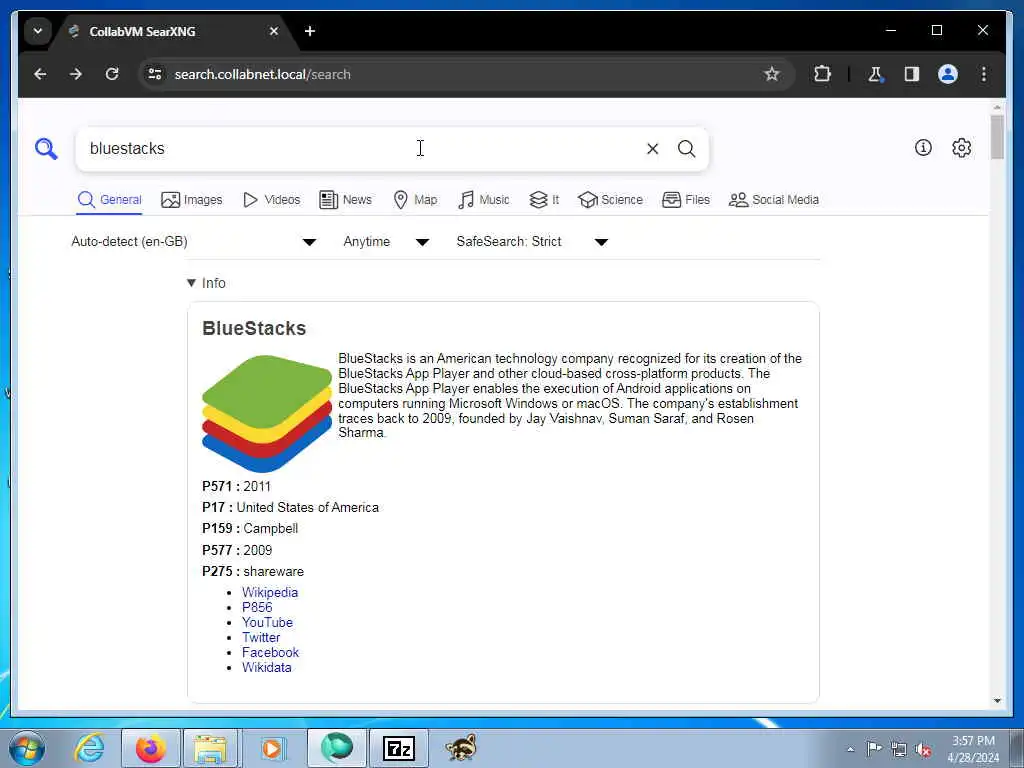This screenshot has height=768, width=1024.
Task: Open Windows Explorer from taskbar
Action: (x=210, y=748)
